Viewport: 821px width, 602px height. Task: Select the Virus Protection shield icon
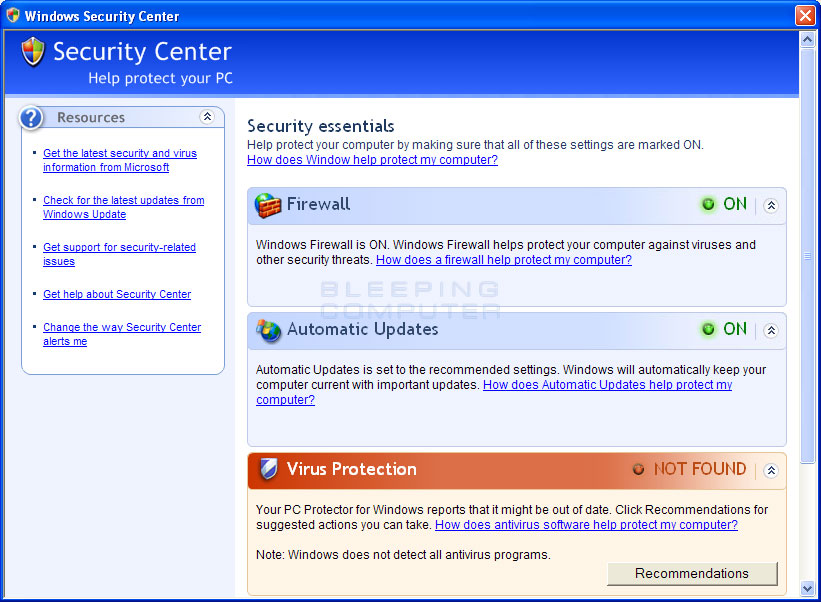[266, 469]
